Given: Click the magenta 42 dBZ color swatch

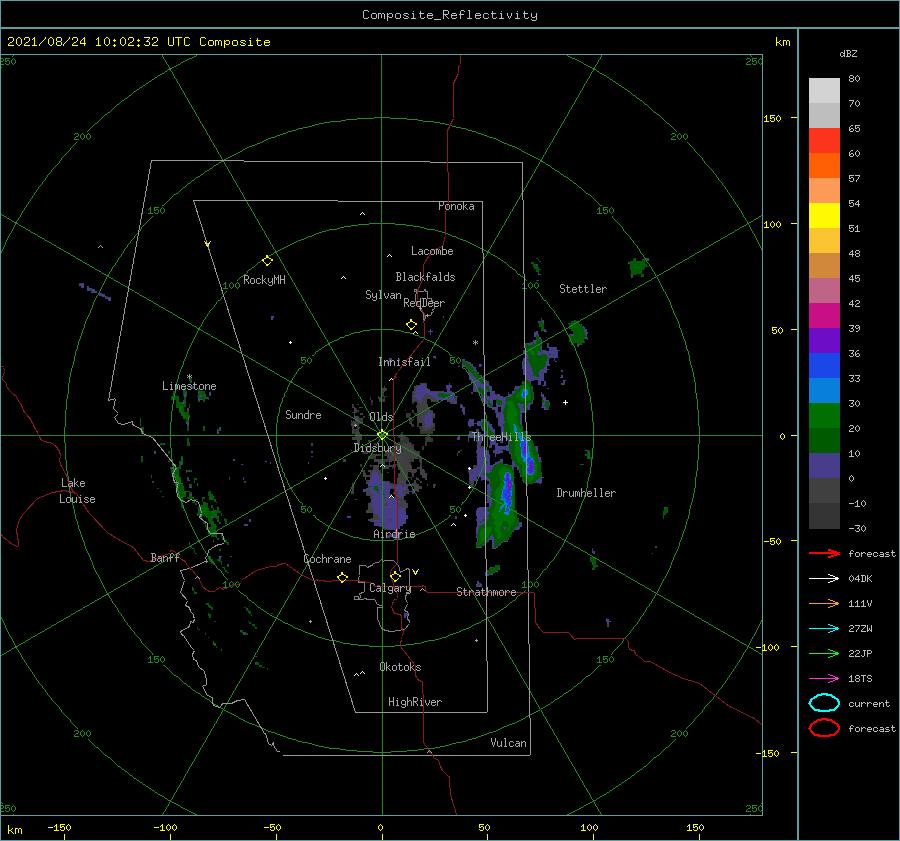Looking at the screenshot, I should pos(824,316).
